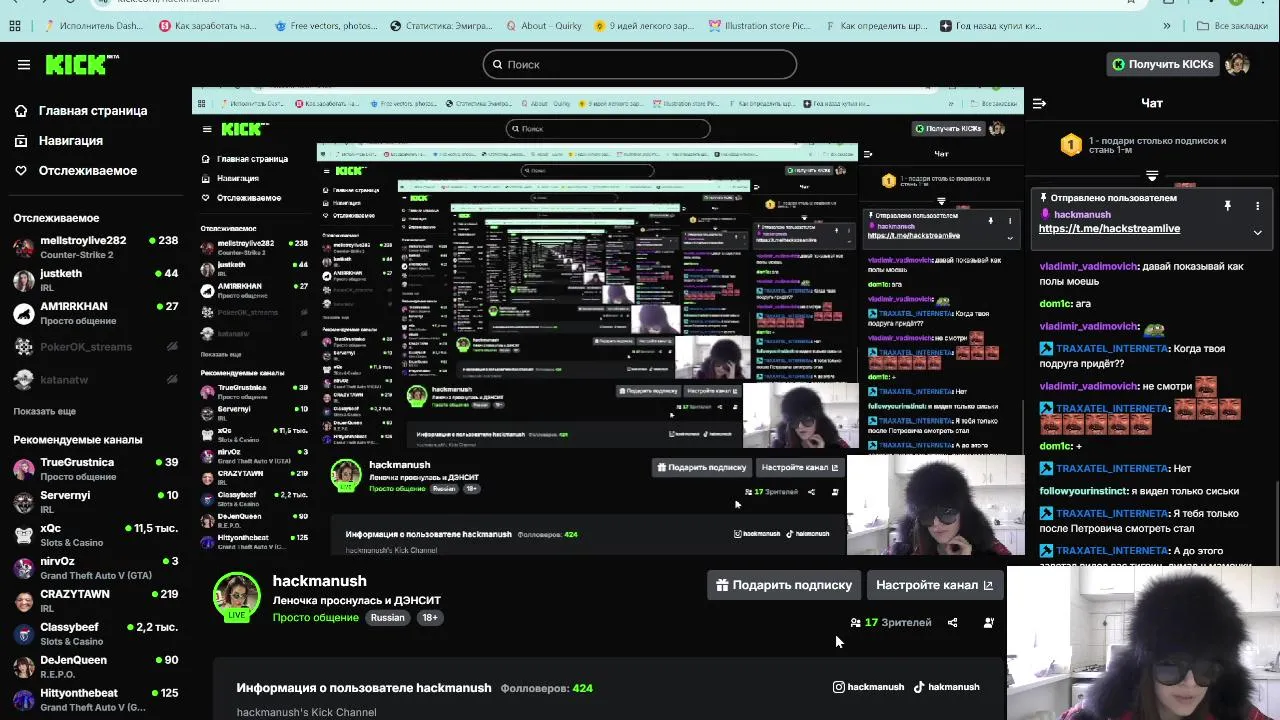Screen dimensions: 1280x720
Task: Click the full-size moderator tools icon right of share
Action: [x=988, y=622]
